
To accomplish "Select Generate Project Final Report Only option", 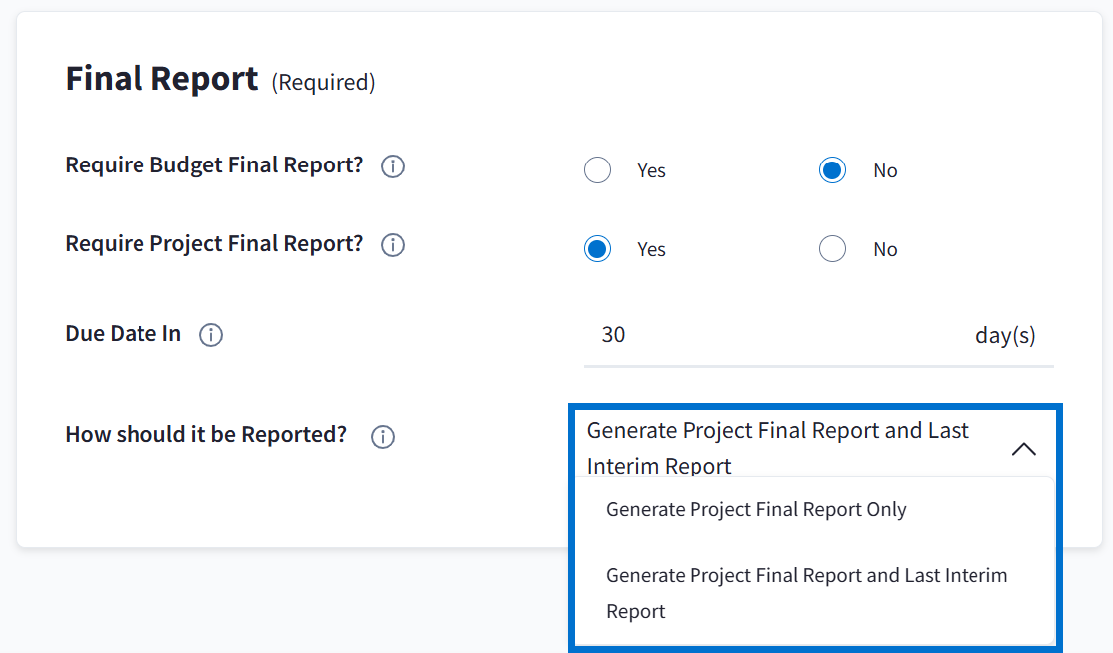I will (756, 510).
